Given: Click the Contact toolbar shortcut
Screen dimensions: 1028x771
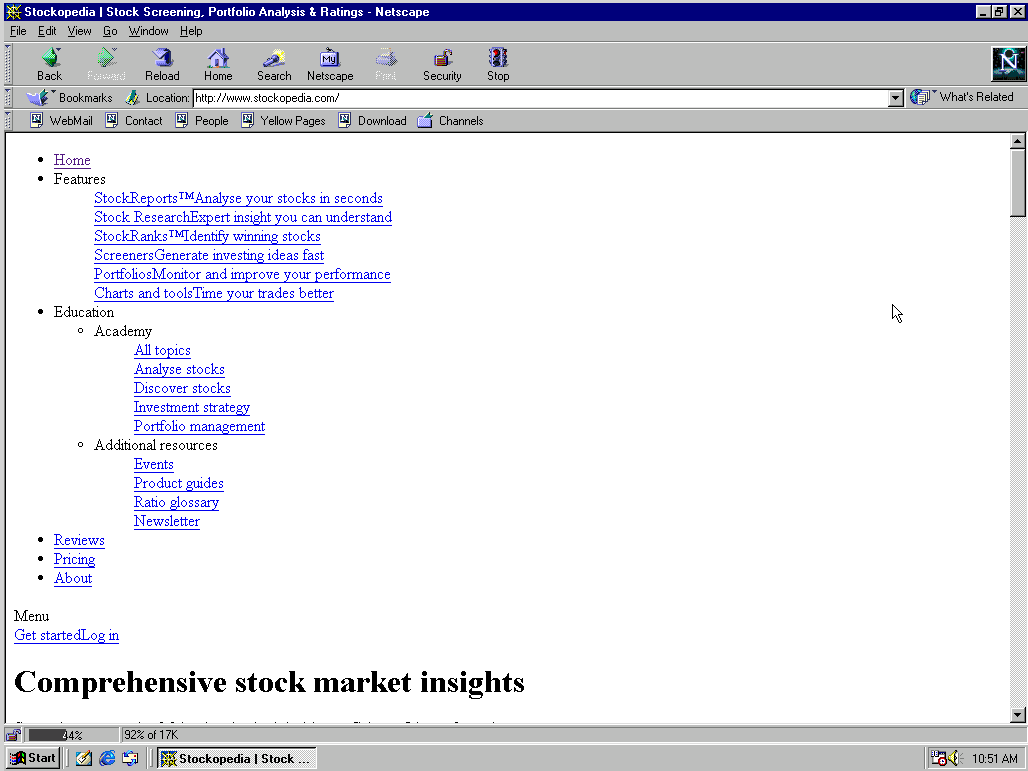Looking at the screenshot, I should tap(134, 121).
